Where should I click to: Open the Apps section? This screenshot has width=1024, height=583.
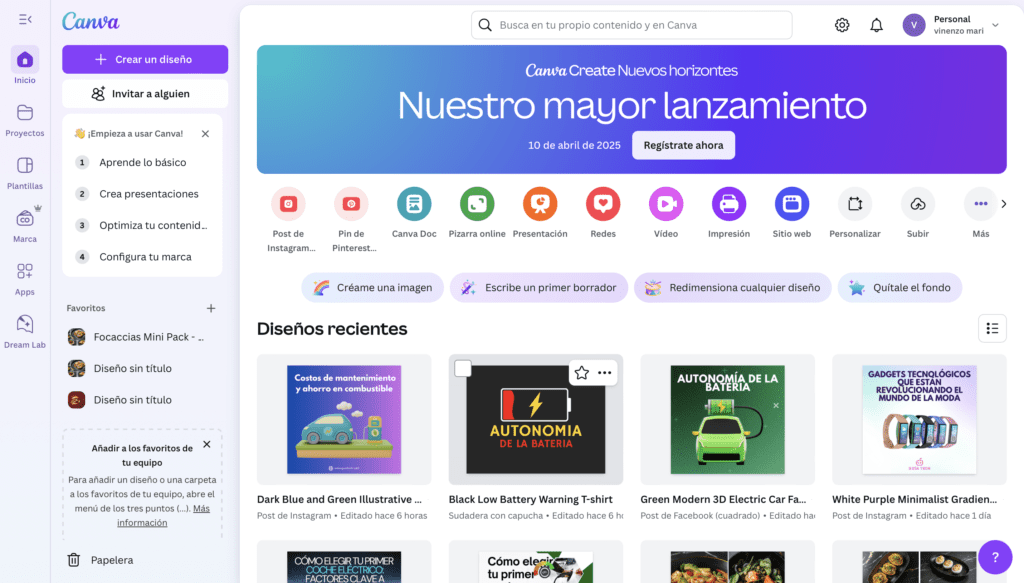tap(25, 279)
